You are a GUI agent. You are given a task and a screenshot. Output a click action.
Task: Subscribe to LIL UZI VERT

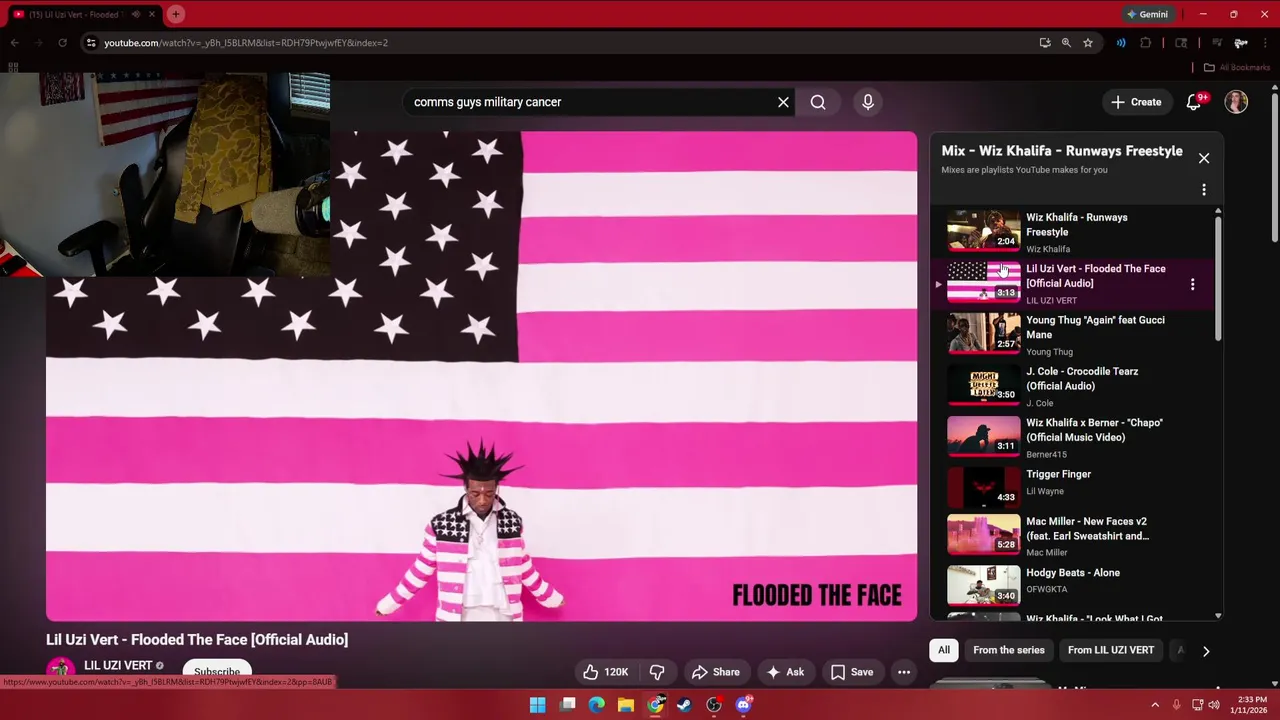click(x=217, y=672)
